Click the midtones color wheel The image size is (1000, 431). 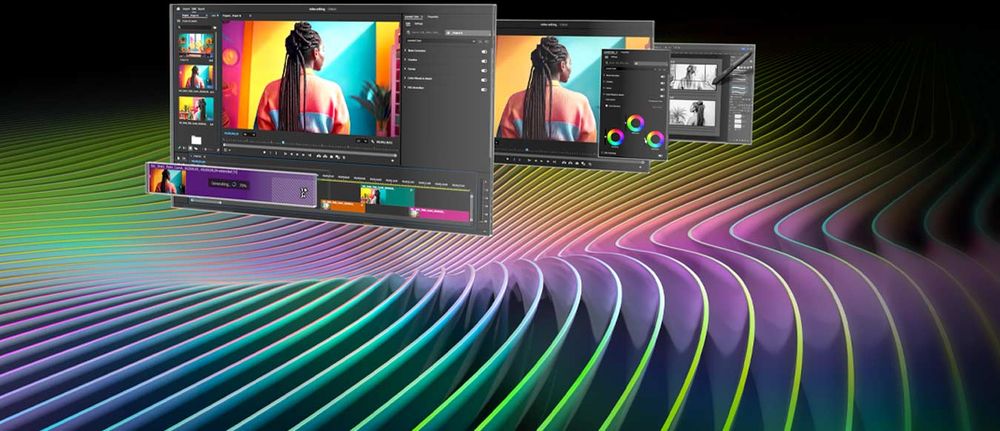click(x=634, y=123)
